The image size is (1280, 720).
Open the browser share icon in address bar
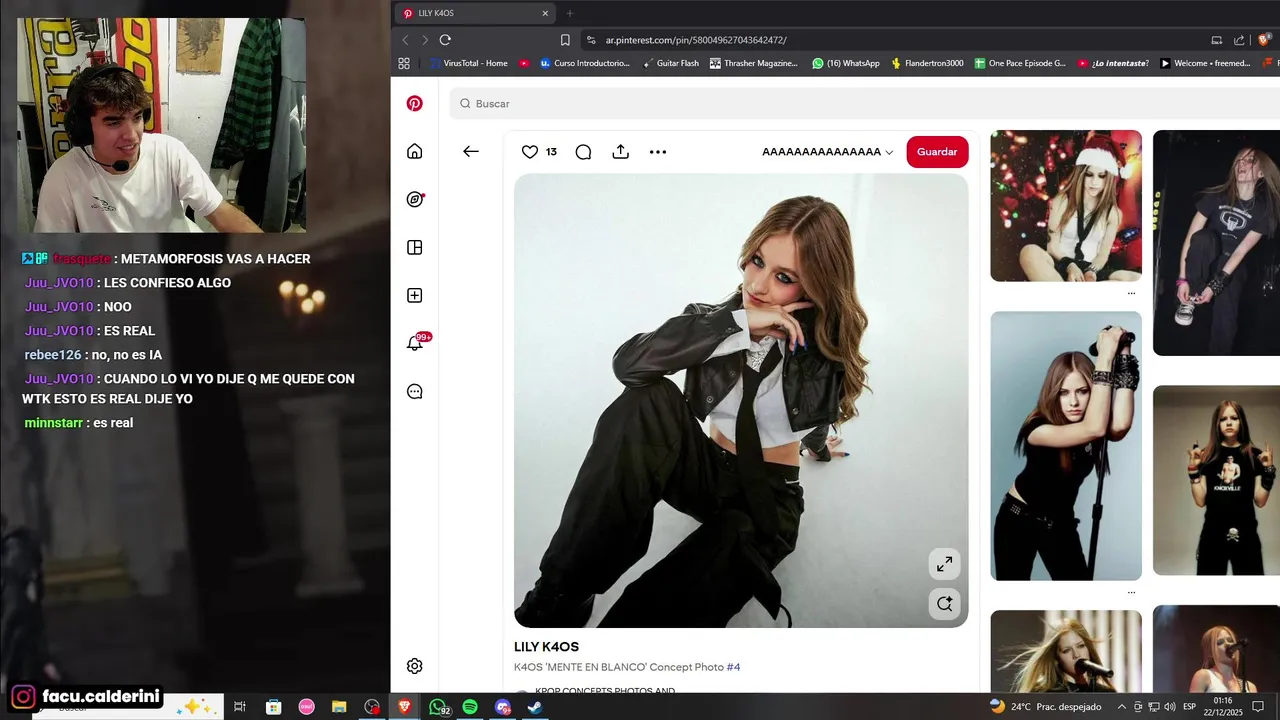pyautogui.click(x=1240, y=40)
